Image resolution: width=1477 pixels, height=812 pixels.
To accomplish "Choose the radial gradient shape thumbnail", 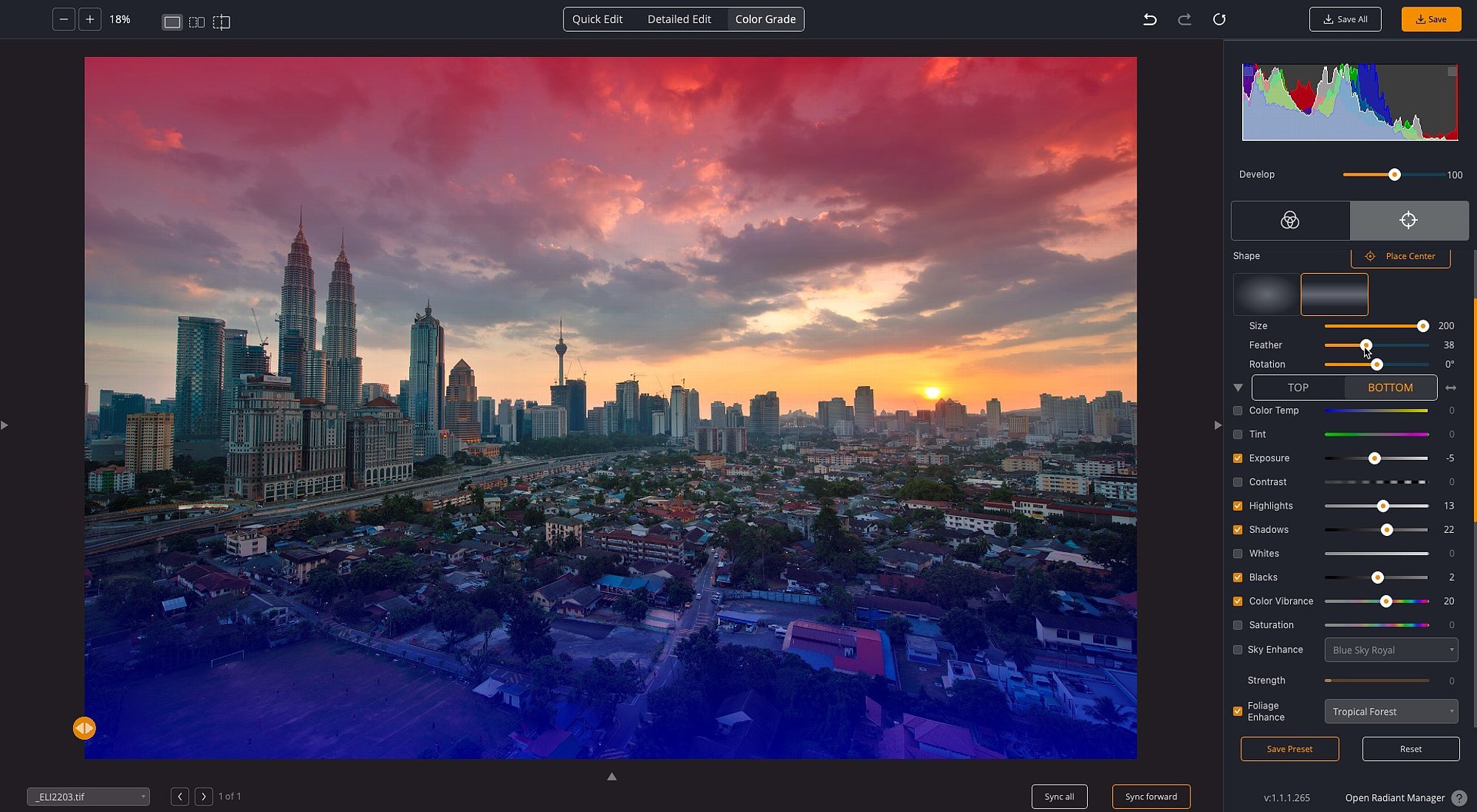I will (x=1266, y=295).
